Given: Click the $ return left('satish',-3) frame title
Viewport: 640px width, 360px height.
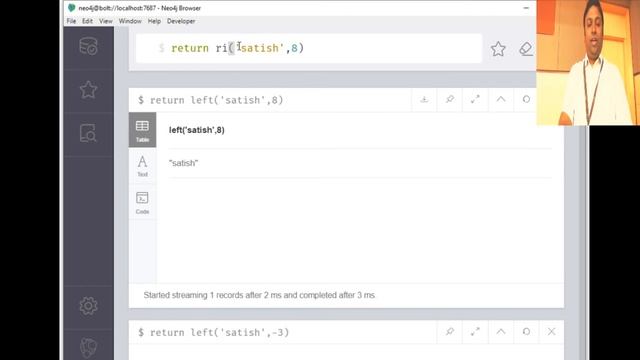Looking at the screenshot, I should pyautogui.click(x=213, y=333).
